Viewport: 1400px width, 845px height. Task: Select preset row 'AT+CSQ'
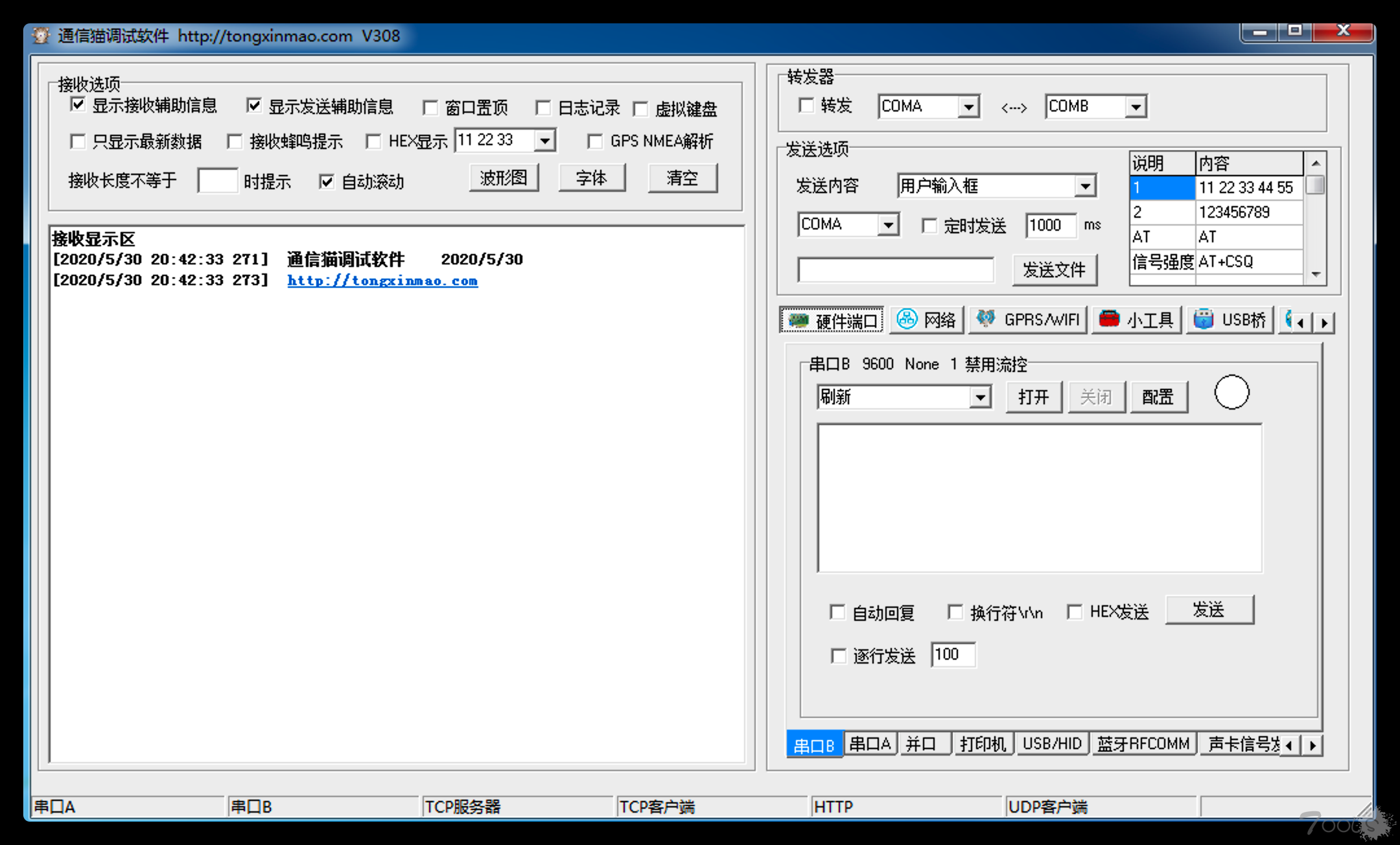click(1217, 261)
